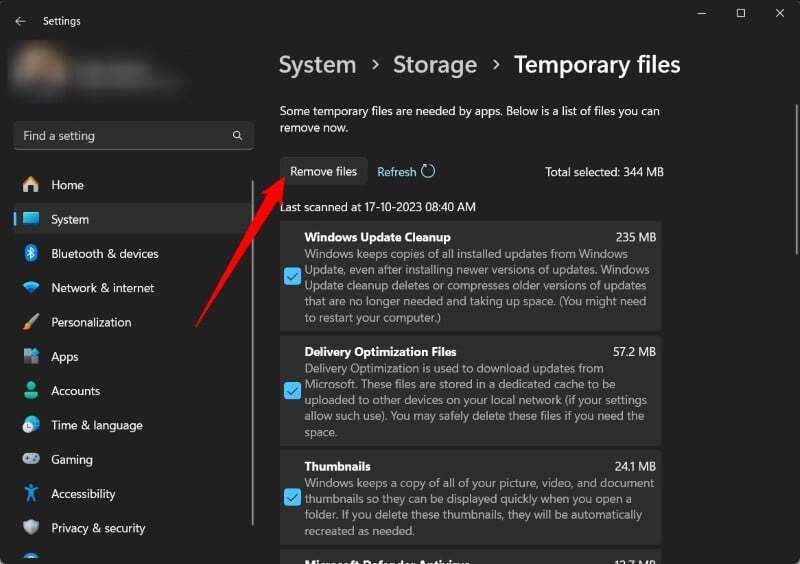The width and height of the screenshot is (800, 564).
Task: Click the '24.1 MB' size value
Action: 635,467
